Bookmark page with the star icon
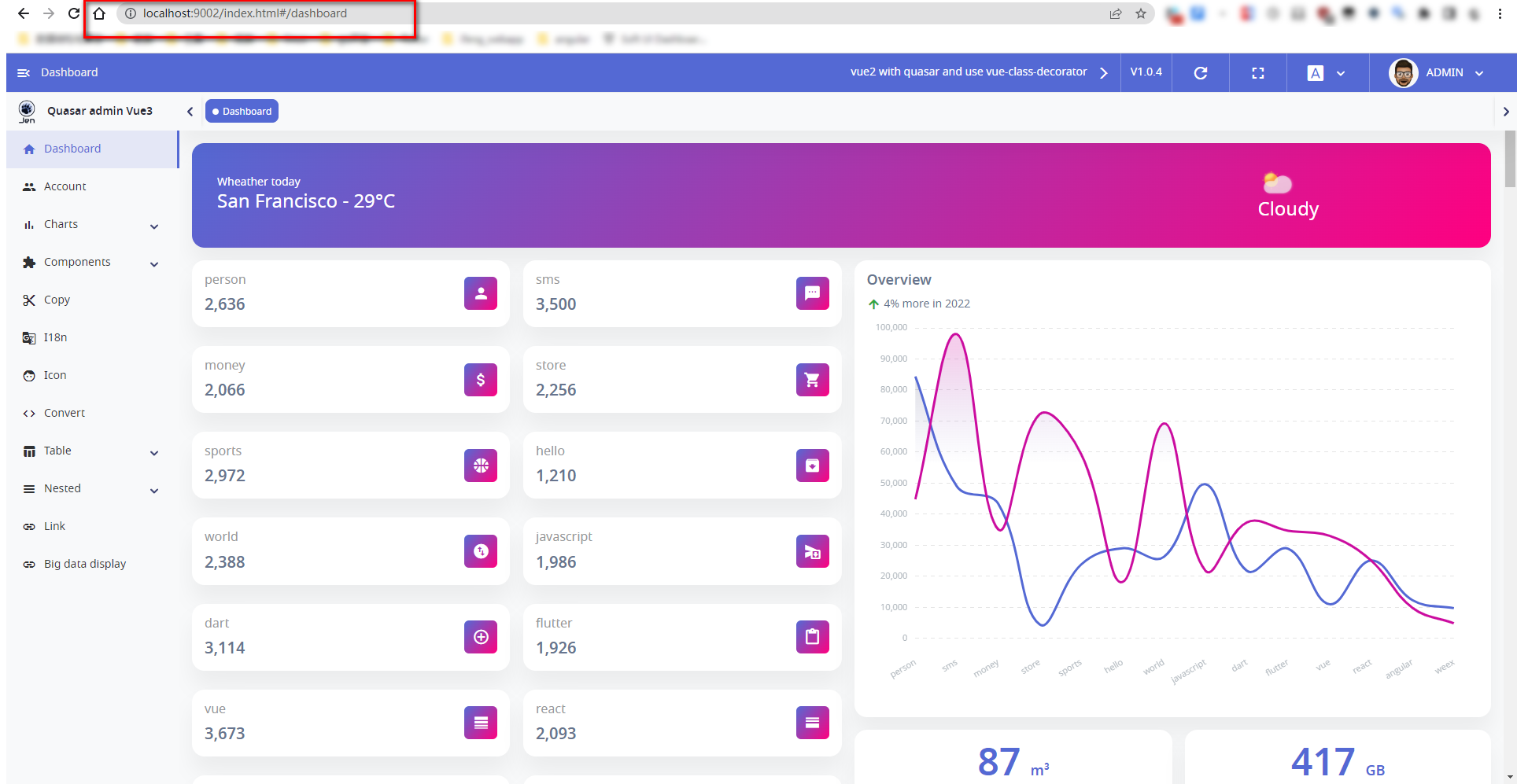Image resolution: width=1517 pixels, height=784 pixels. [1141, 13]
